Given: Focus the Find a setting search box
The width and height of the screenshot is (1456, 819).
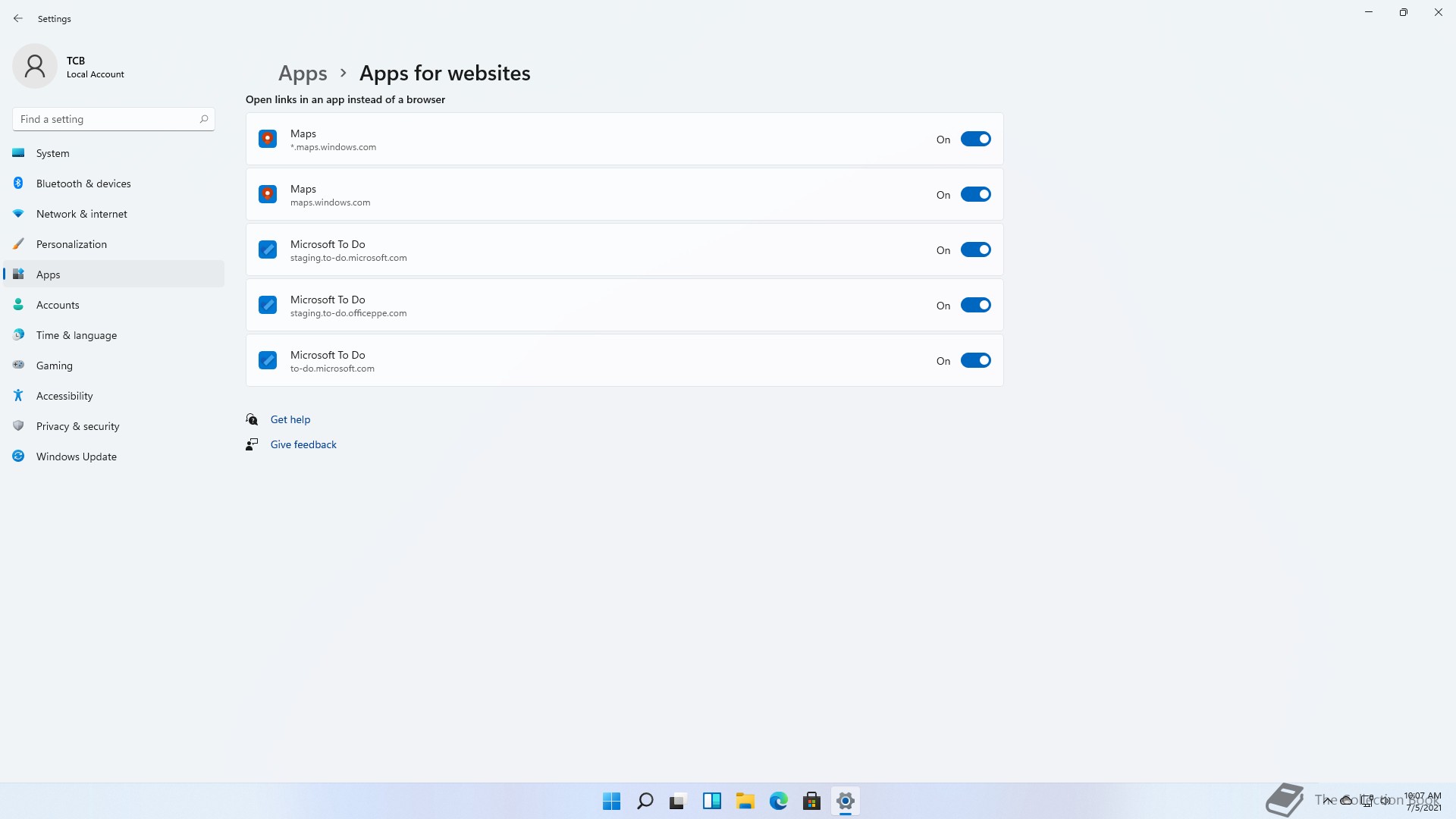Looking at the screenshot, I should point(114,119).
